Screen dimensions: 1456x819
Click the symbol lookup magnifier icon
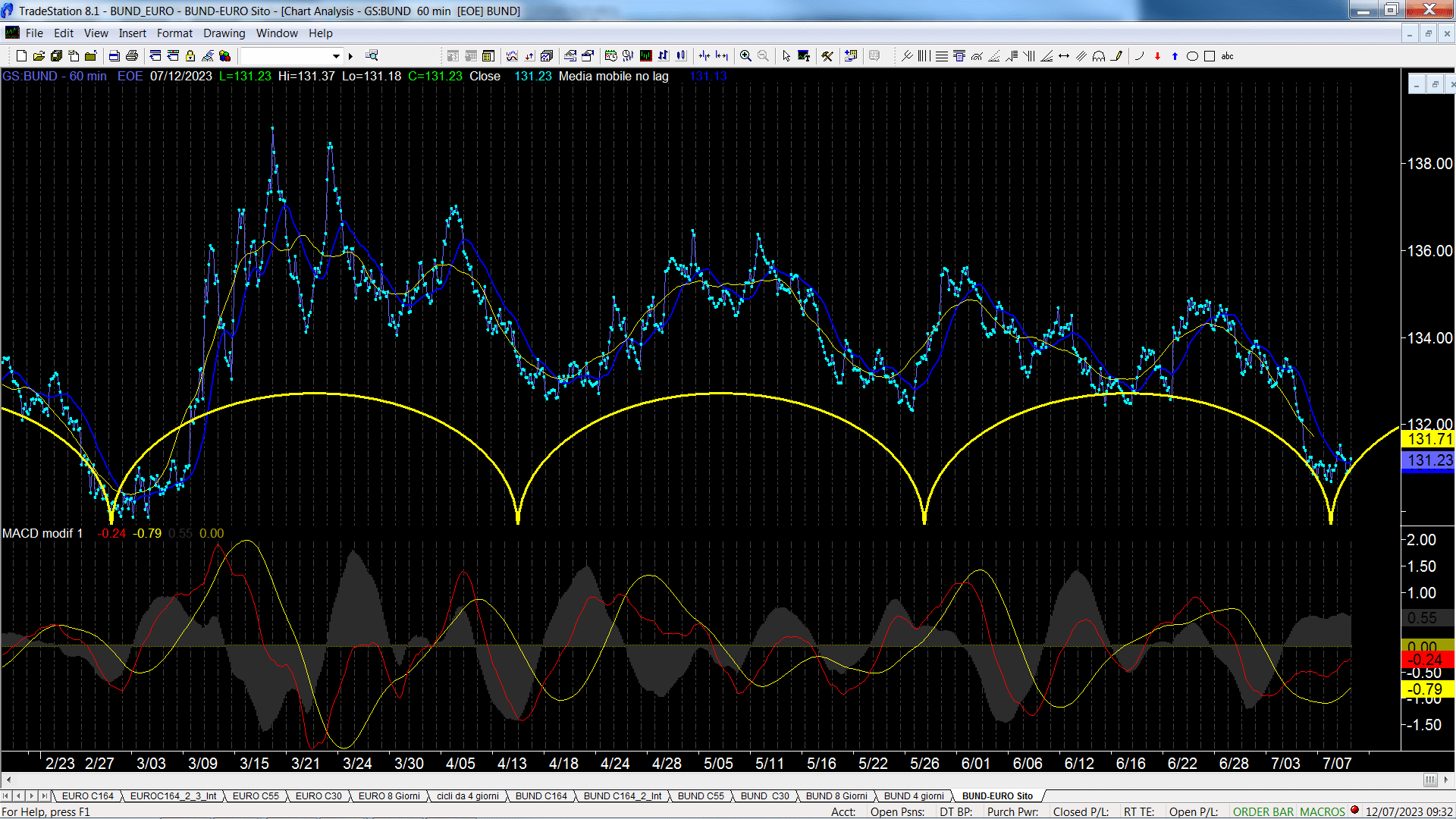coord(372,55)
